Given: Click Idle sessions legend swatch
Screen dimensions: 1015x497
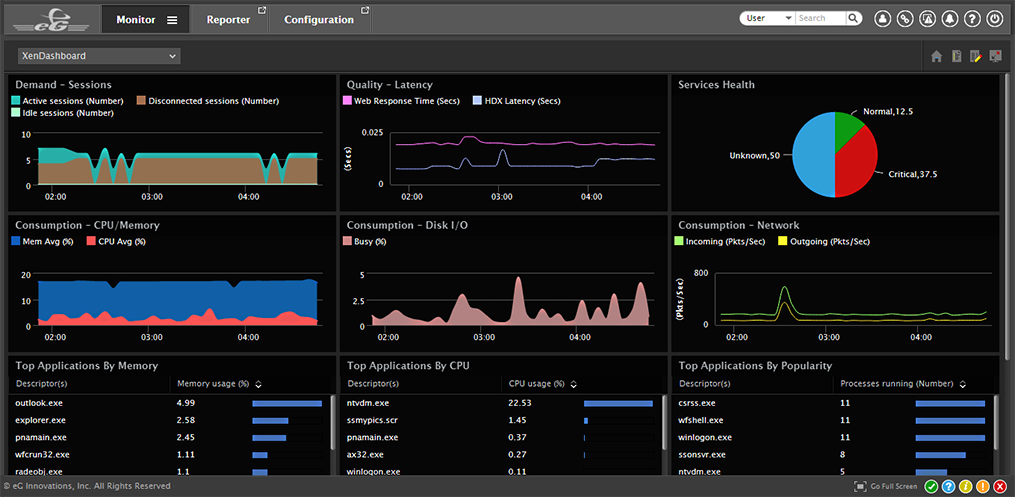Looking at the screenshot, I should point(16,113).
